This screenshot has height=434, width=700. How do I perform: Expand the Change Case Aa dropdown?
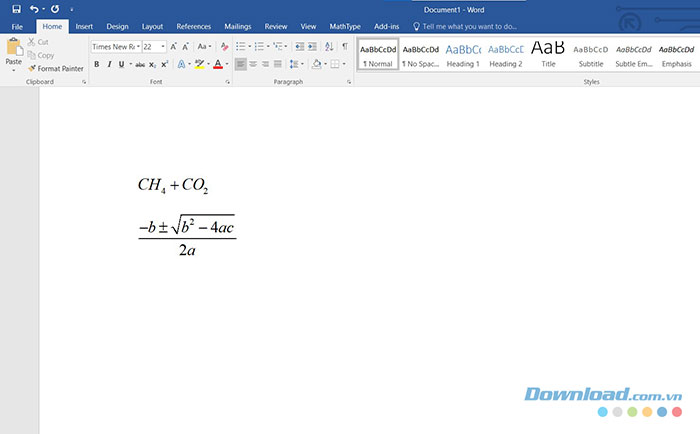204,46
